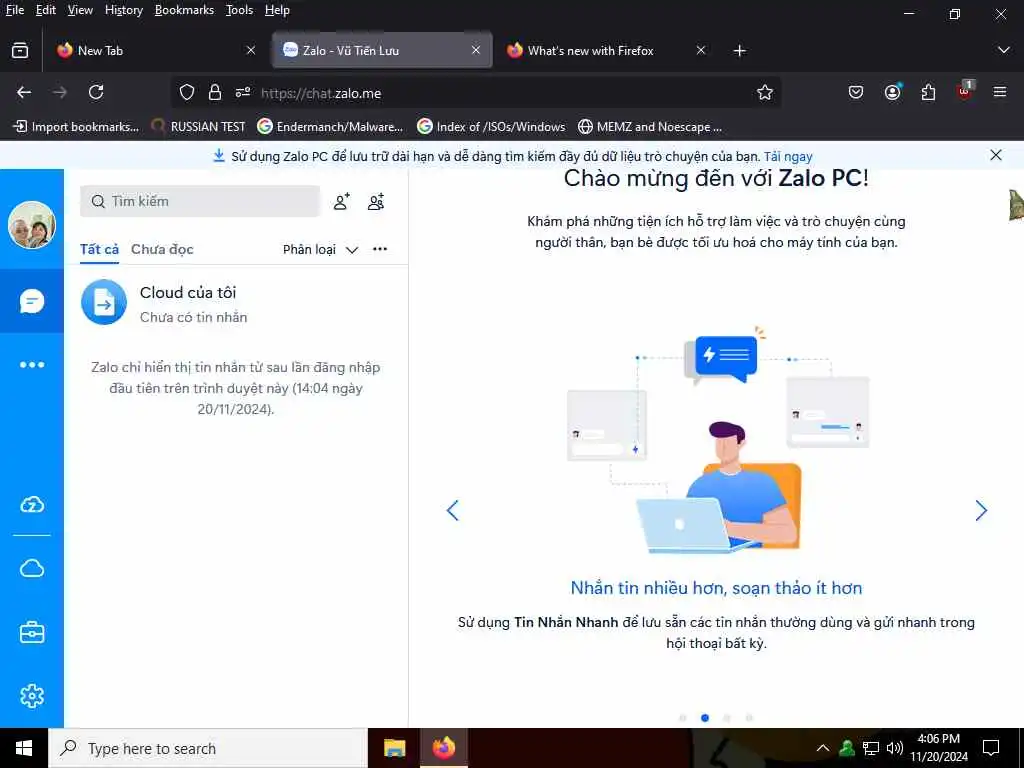This screenshot has width=1024, height=768.
Task: Click the uBlock extension icon with badge
Action: pos(965,91)
